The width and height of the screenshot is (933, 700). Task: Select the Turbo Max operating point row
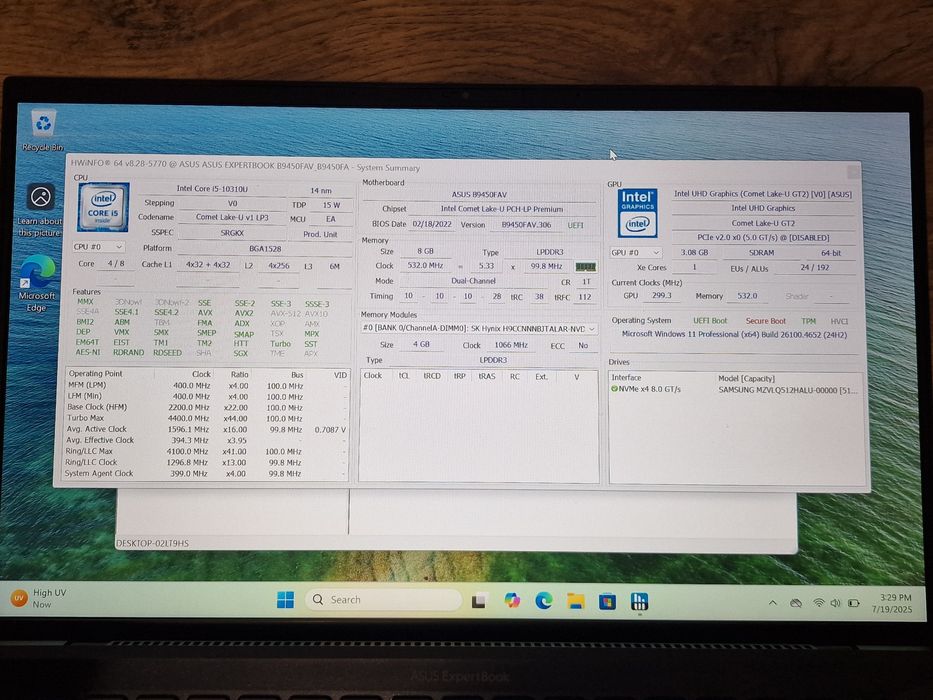point(206,418)
